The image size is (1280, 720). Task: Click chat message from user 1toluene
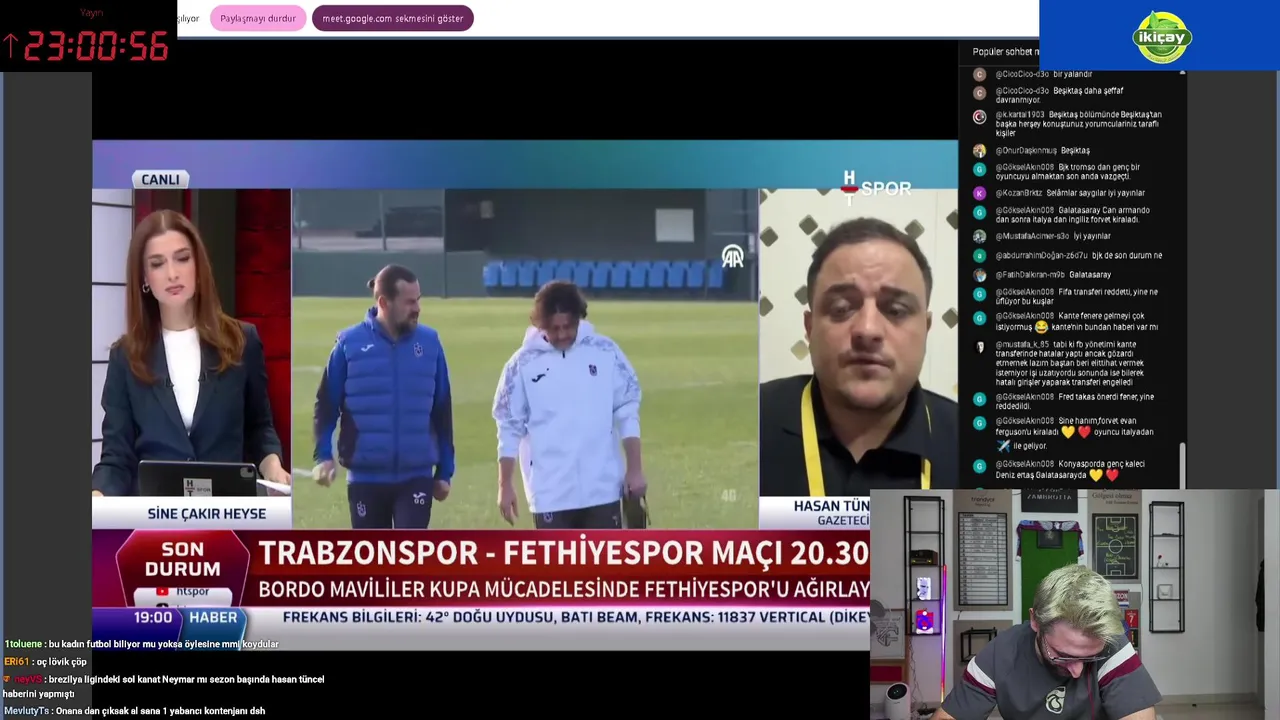[141, 644]
